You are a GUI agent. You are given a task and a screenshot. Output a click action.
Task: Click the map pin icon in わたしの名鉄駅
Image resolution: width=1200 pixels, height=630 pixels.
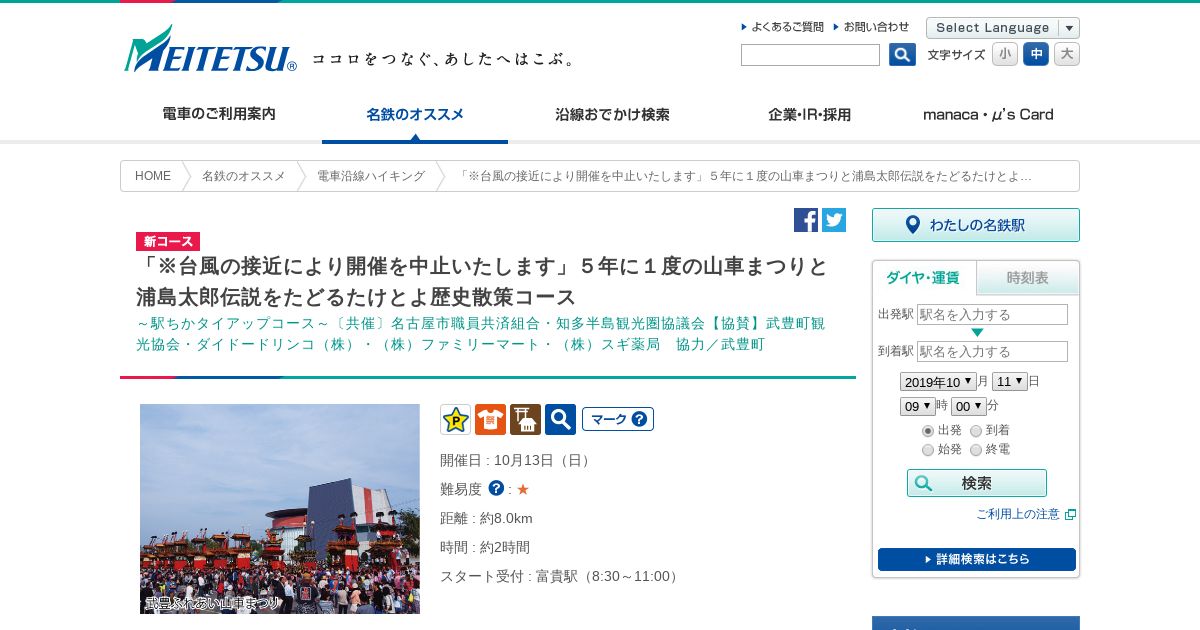[912, 225]
